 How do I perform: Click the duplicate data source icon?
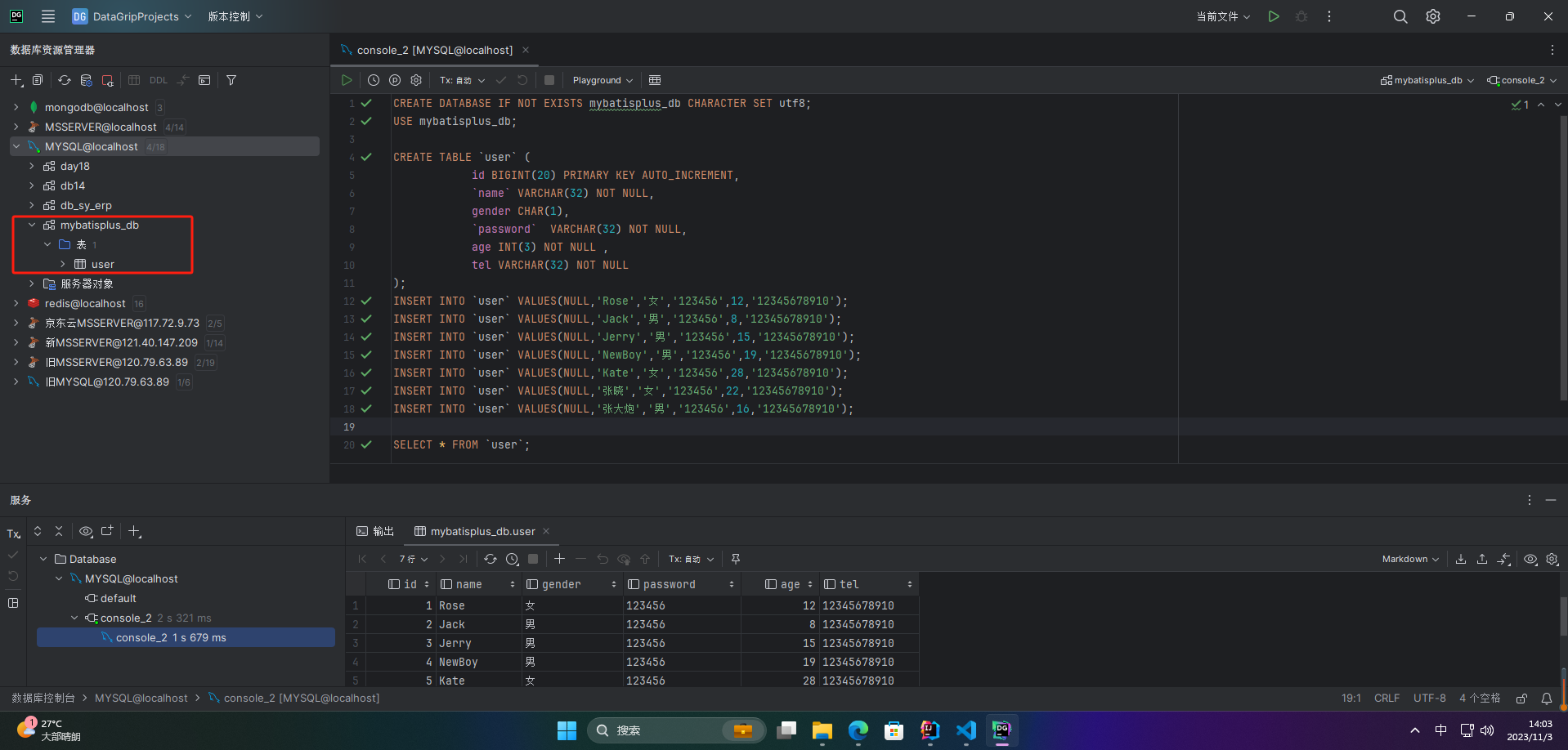point(38,80)
